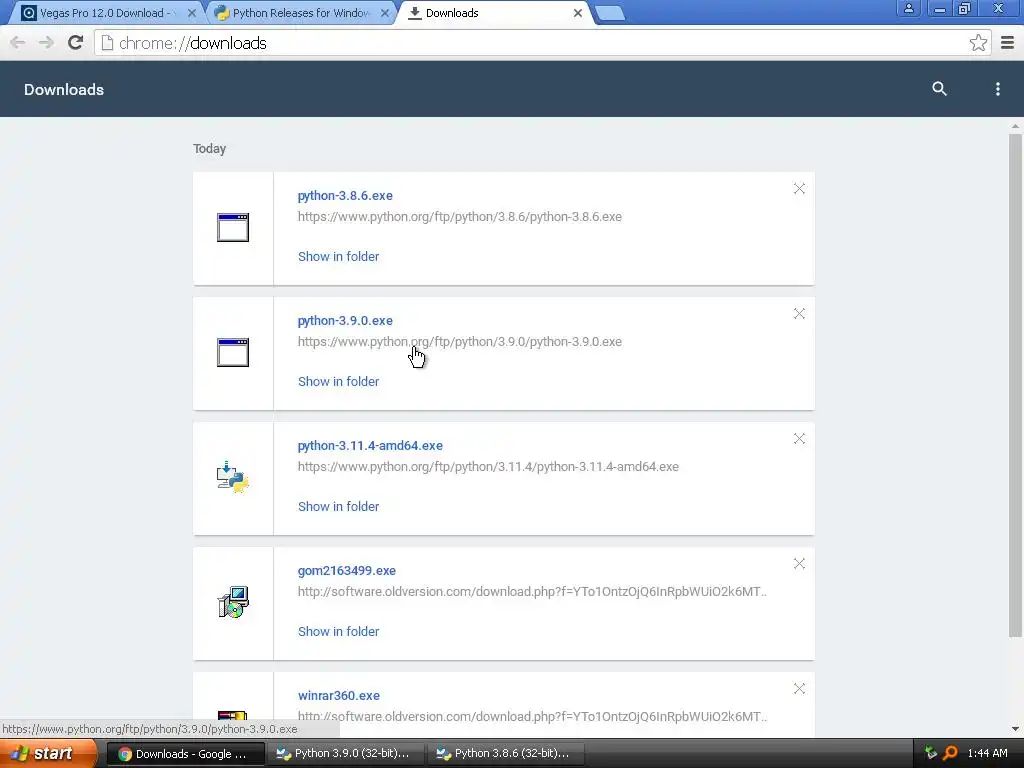Remove python-3.11.4-amd64.exe from the list
Screen dimensions: 1024x768
point(799,438)
